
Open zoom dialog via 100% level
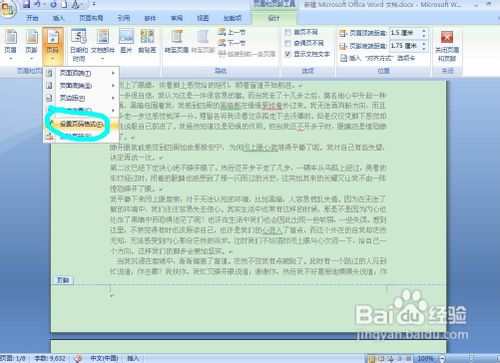(x=426, y=359)
